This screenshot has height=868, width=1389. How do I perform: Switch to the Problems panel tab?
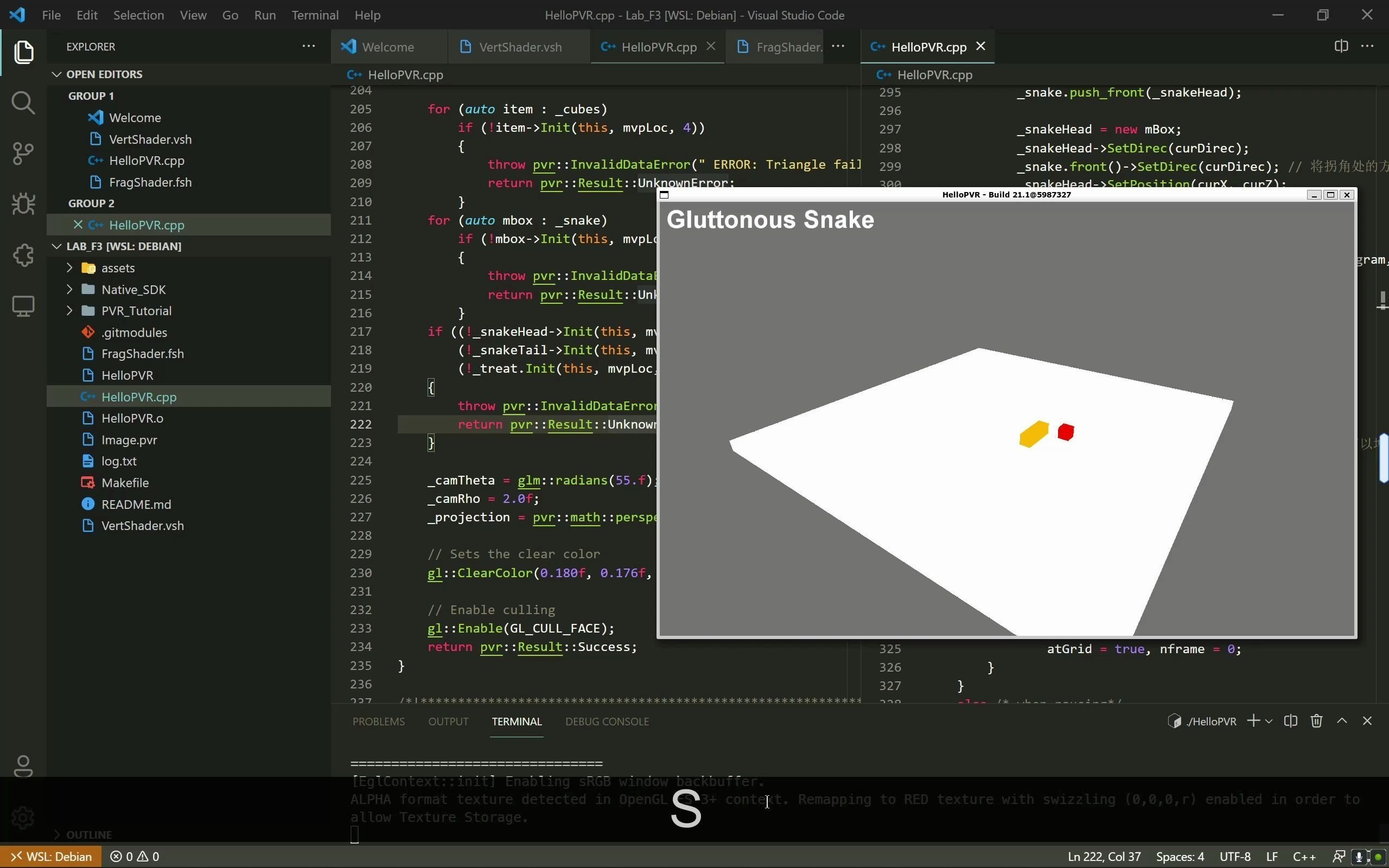pyautogui.click(x=378, y=722)
